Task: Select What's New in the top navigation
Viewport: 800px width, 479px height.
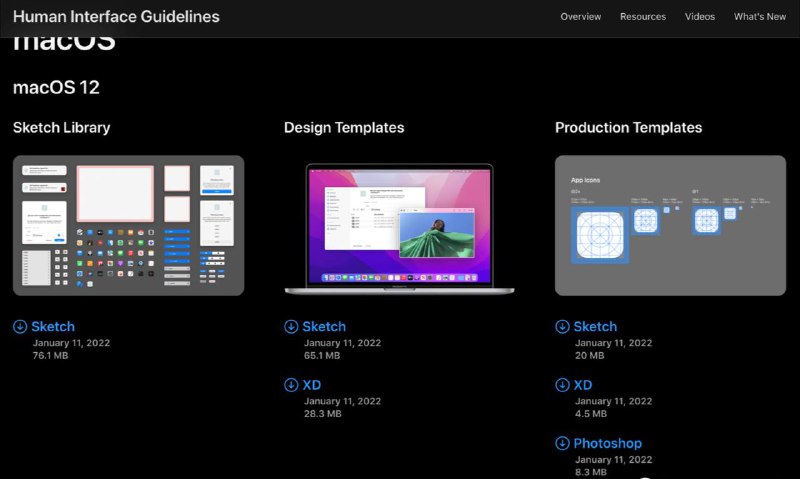Action: [759, 17]
